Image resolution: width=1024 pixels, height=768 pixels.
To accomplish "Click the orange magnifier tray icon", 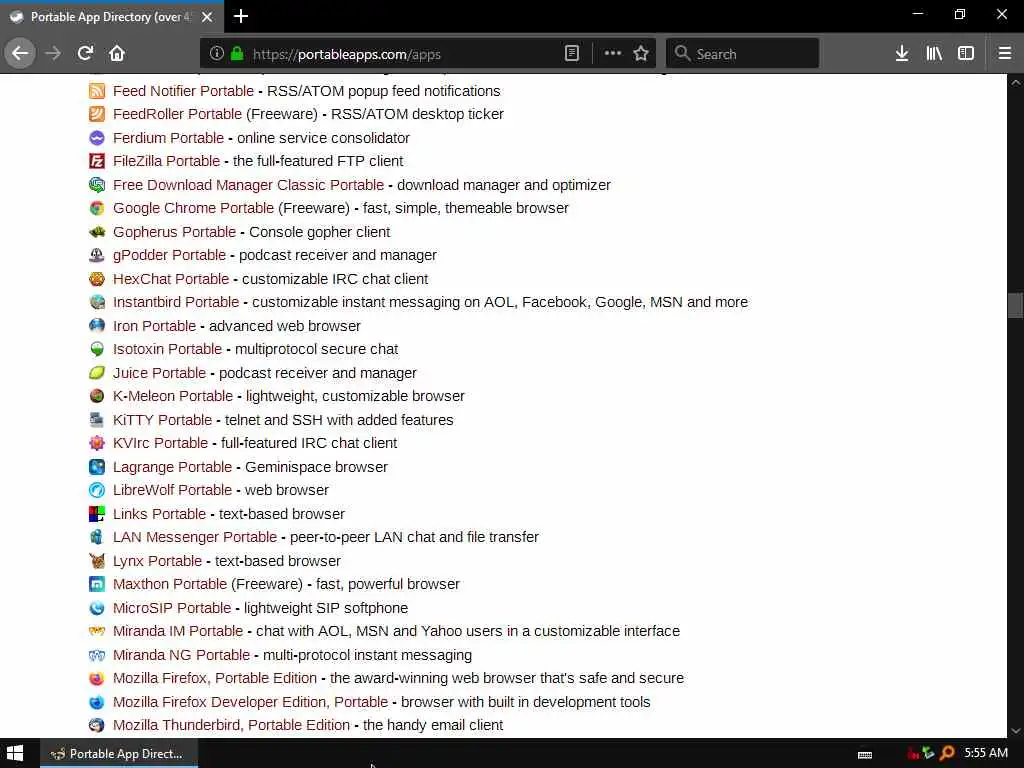I will pos(946,754).
